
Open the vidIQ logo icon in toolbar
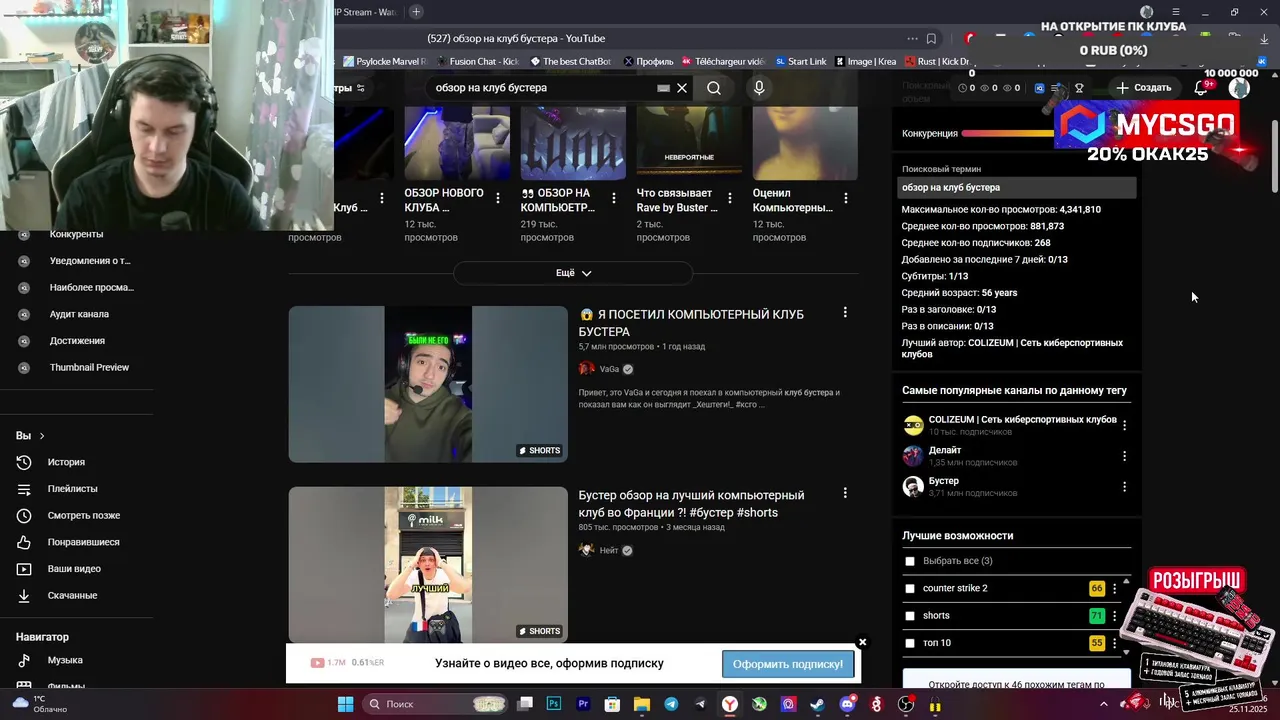tap(1039, 88)
